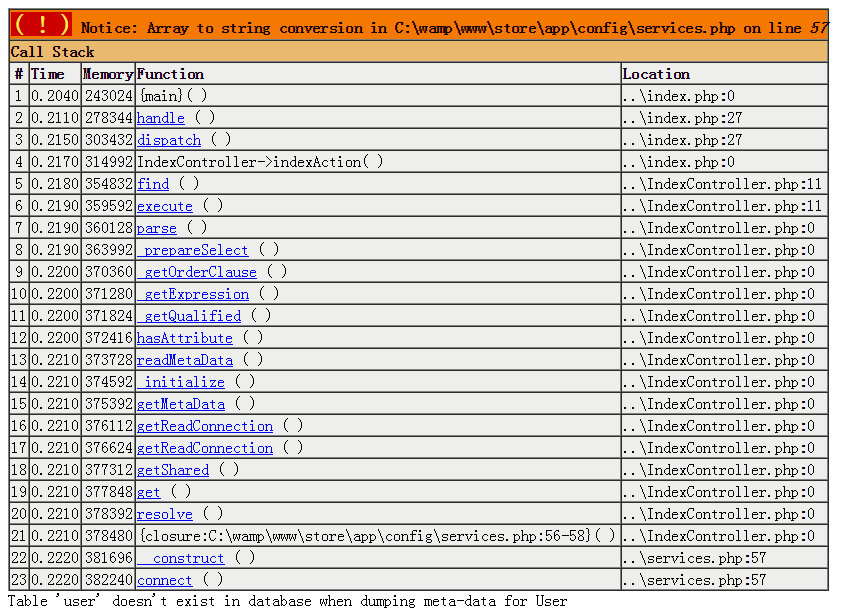Click the _getOrderClause link
The image size is (855, 612).
point(196,272)
